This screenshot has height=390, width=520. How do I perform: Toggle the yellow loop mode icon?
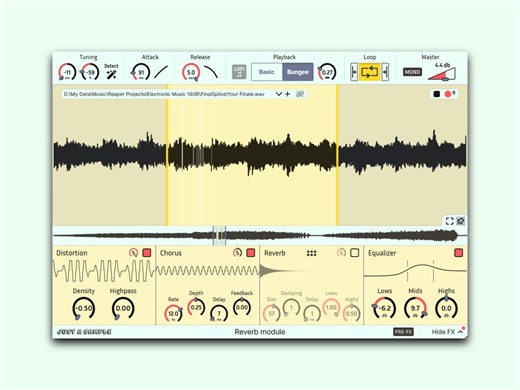pos(370,72)
